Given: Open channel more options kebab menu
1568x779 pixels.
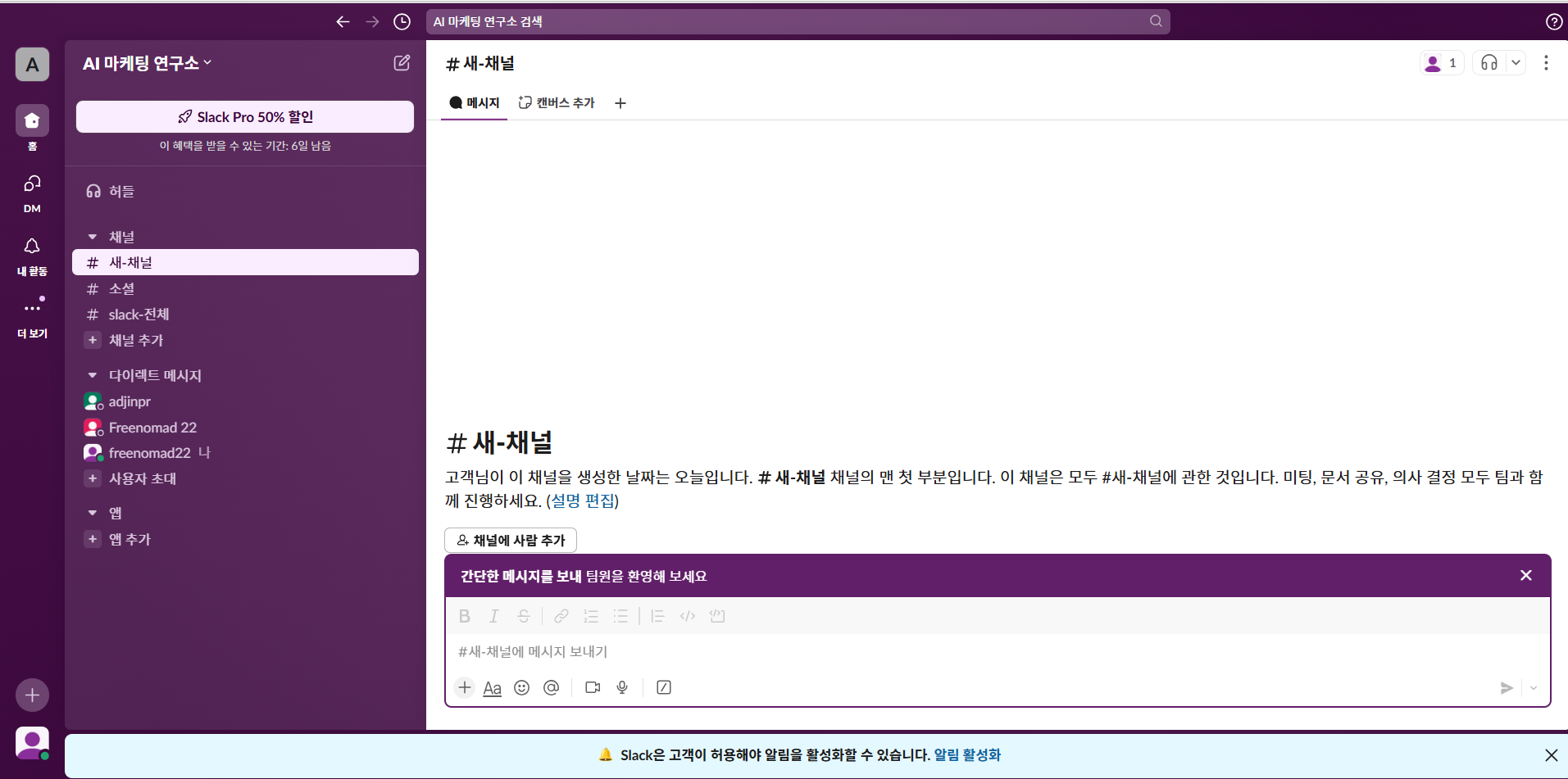Looking at the screenshot, I should (x=1546, y=63).
